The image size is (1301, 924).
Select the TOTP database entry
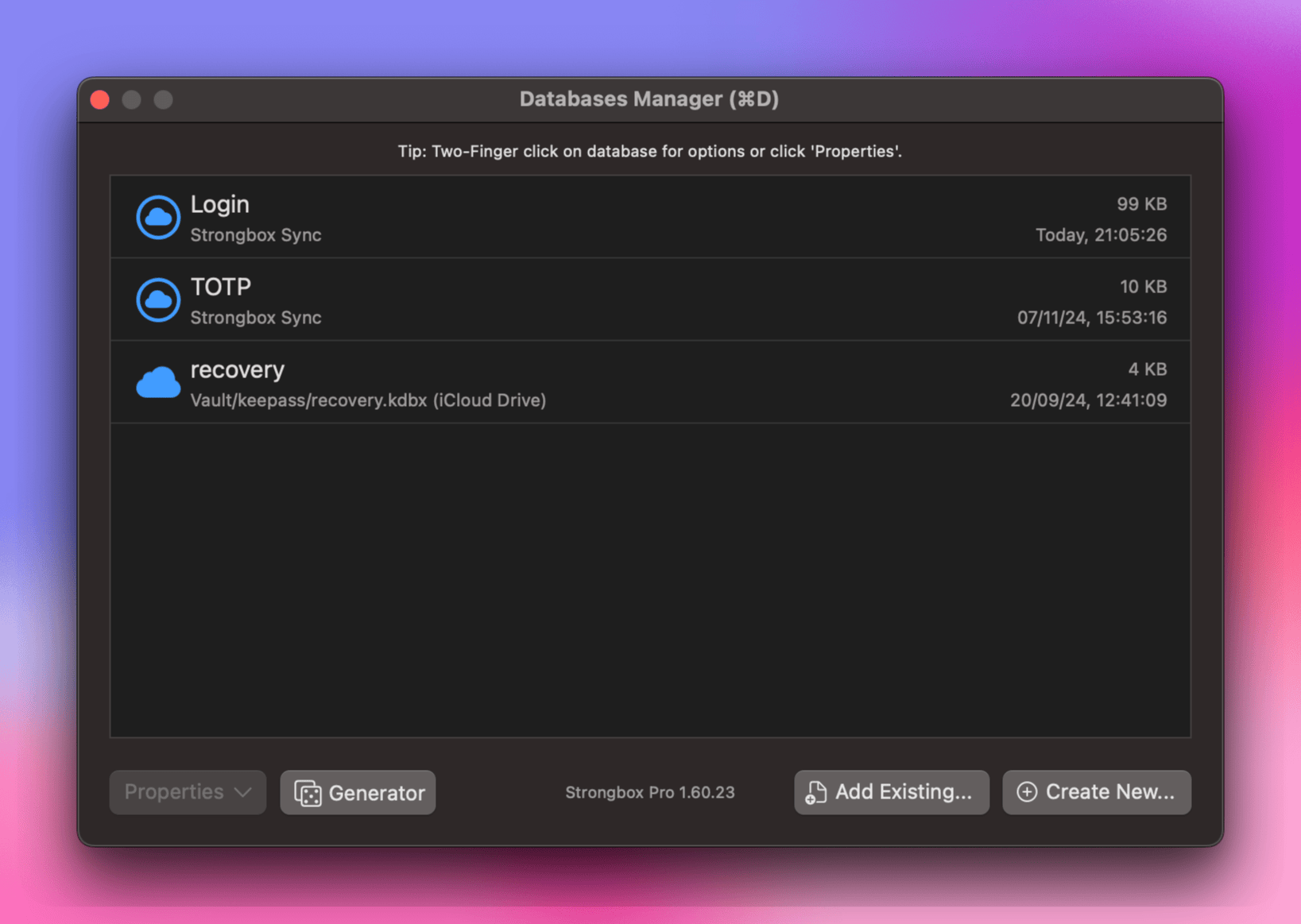(x=556, y=300)
